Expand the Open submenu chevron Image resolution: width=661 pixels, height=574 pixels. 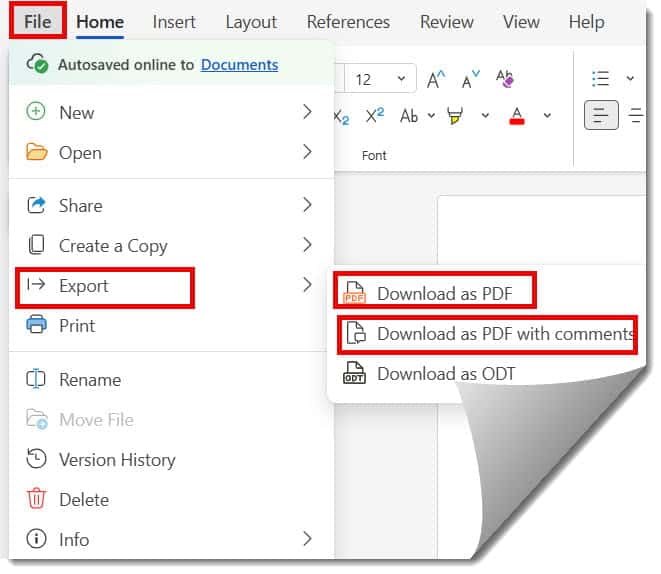point(307,152)
